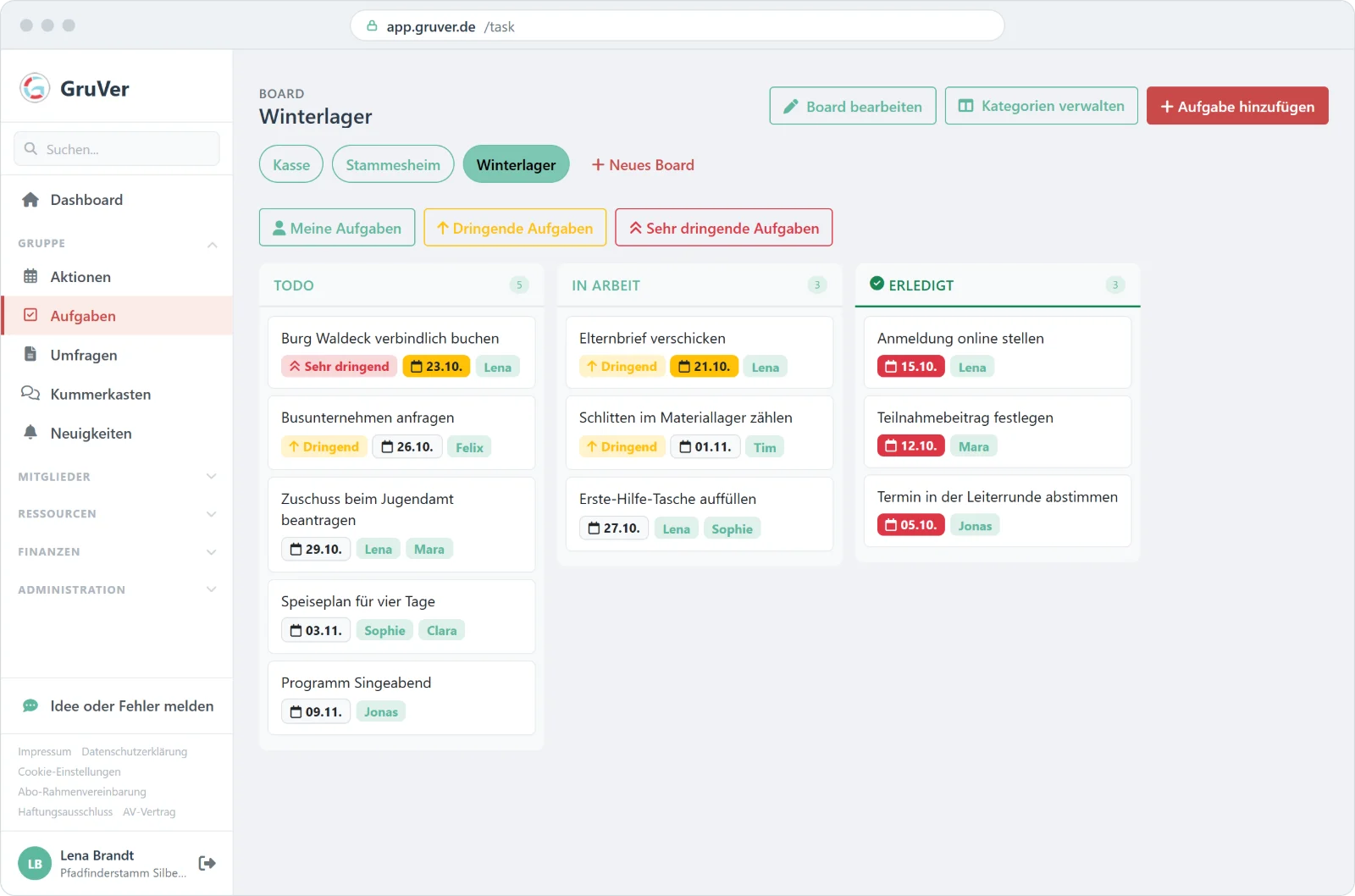The height and width of the screenshot is (896, 1355).
Task: Switch to the Stammesheim board tab
Action: (393, 164)
